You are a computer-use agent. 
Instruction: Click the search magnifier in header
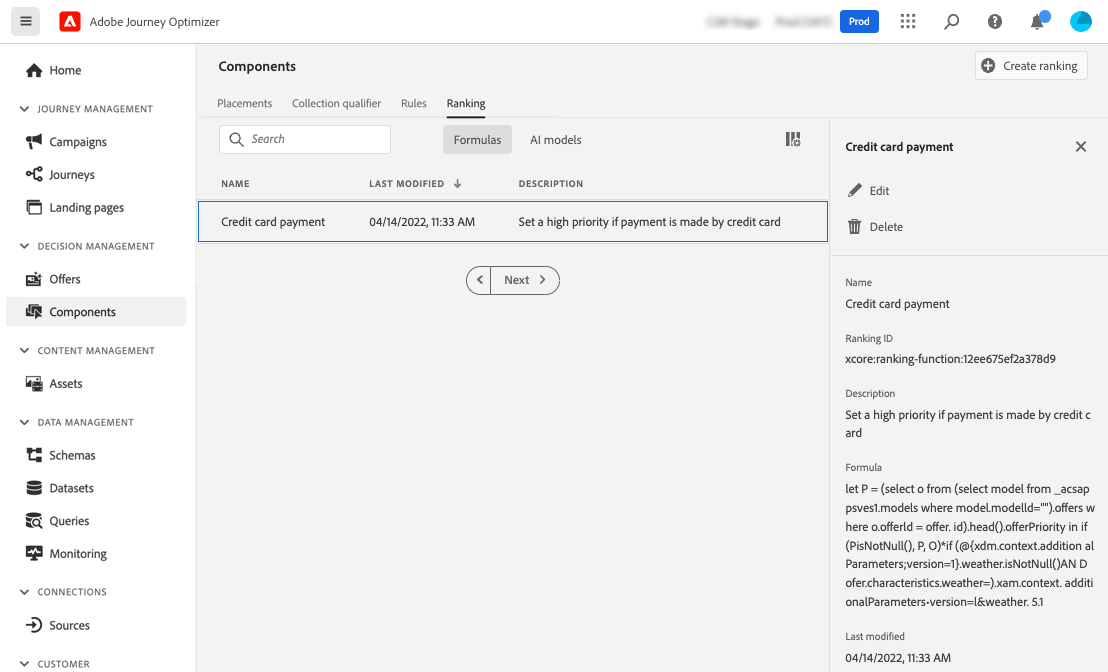[952, 21]
